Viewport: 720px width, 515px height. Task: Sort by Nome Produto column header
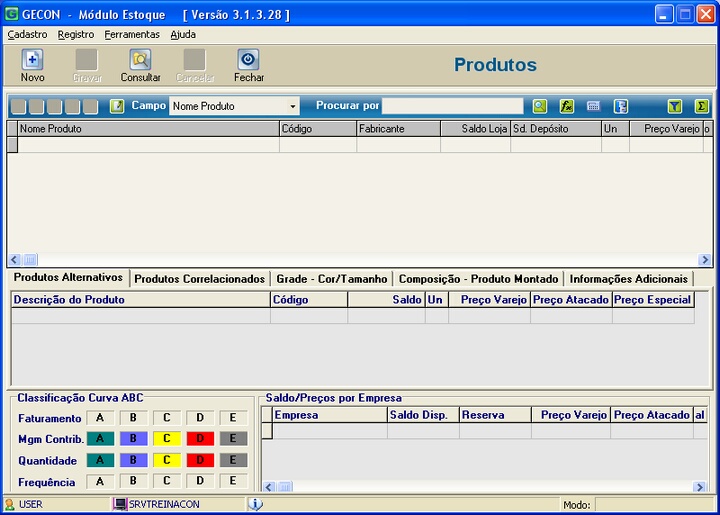tap(148, 129)
